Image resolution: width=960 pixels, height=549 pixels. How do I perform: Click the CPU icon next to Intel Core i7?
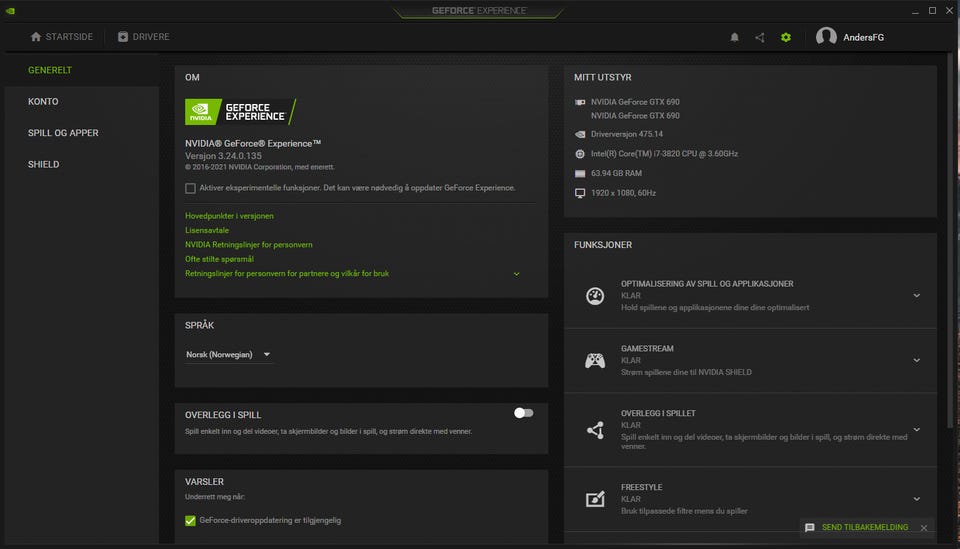[580, 154]
